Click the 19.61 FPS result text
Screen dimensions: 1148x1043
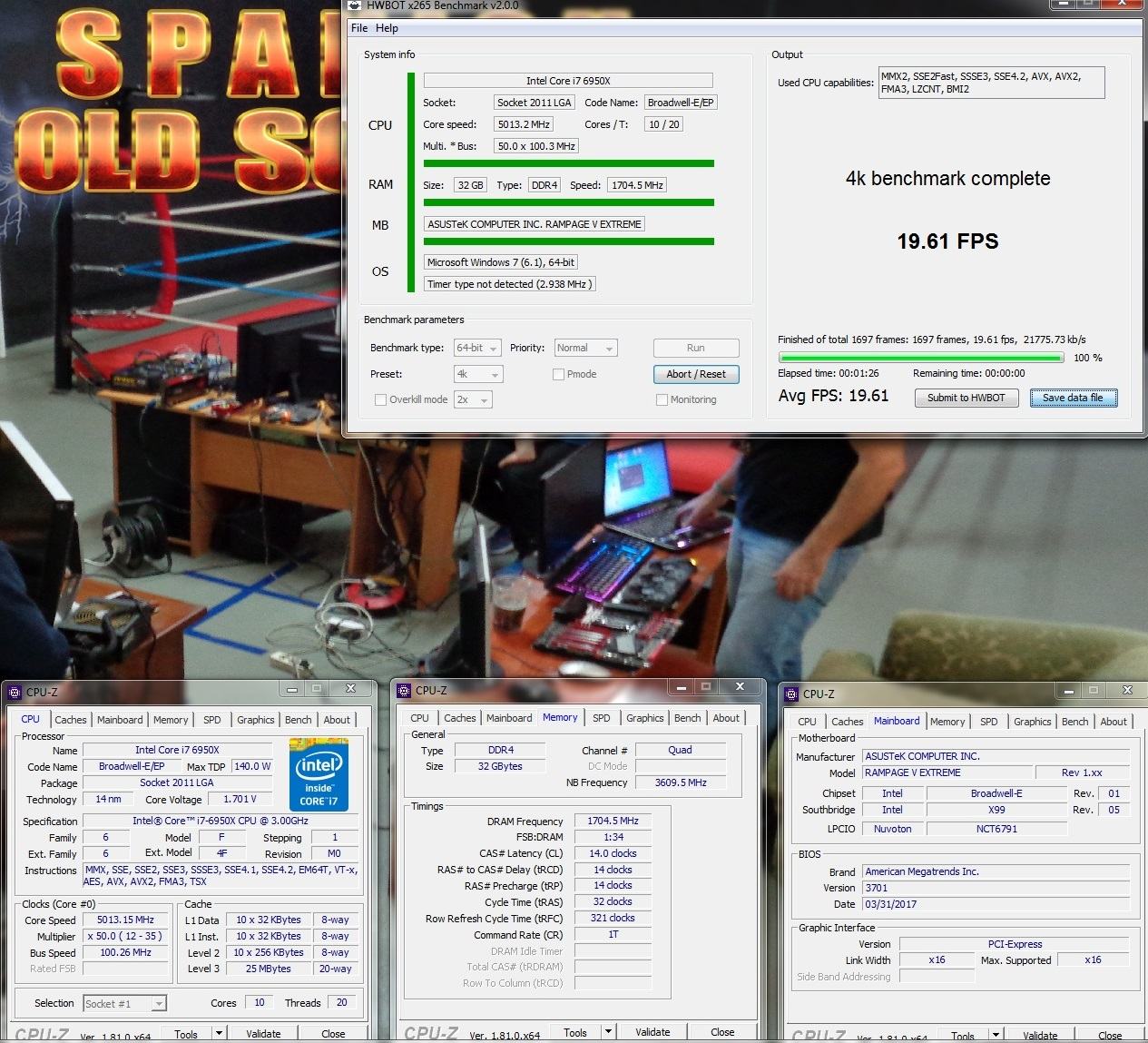click(x=947, y=241)
